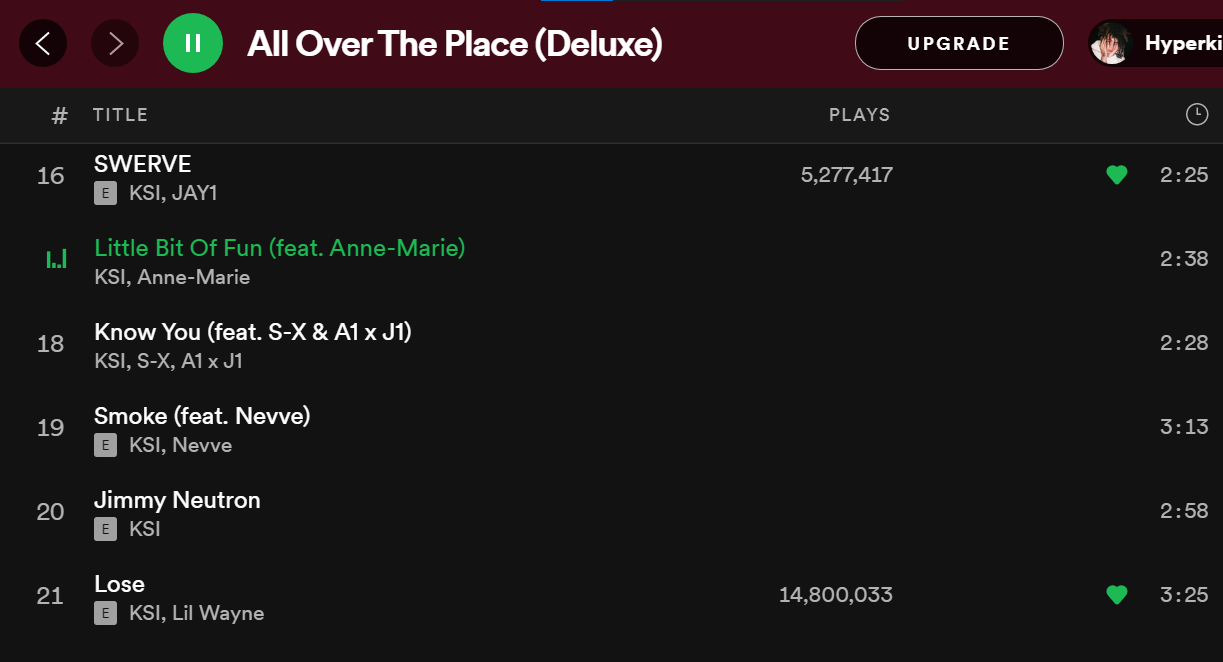
Task: Open the Nevve artist link
Action: 202,445
